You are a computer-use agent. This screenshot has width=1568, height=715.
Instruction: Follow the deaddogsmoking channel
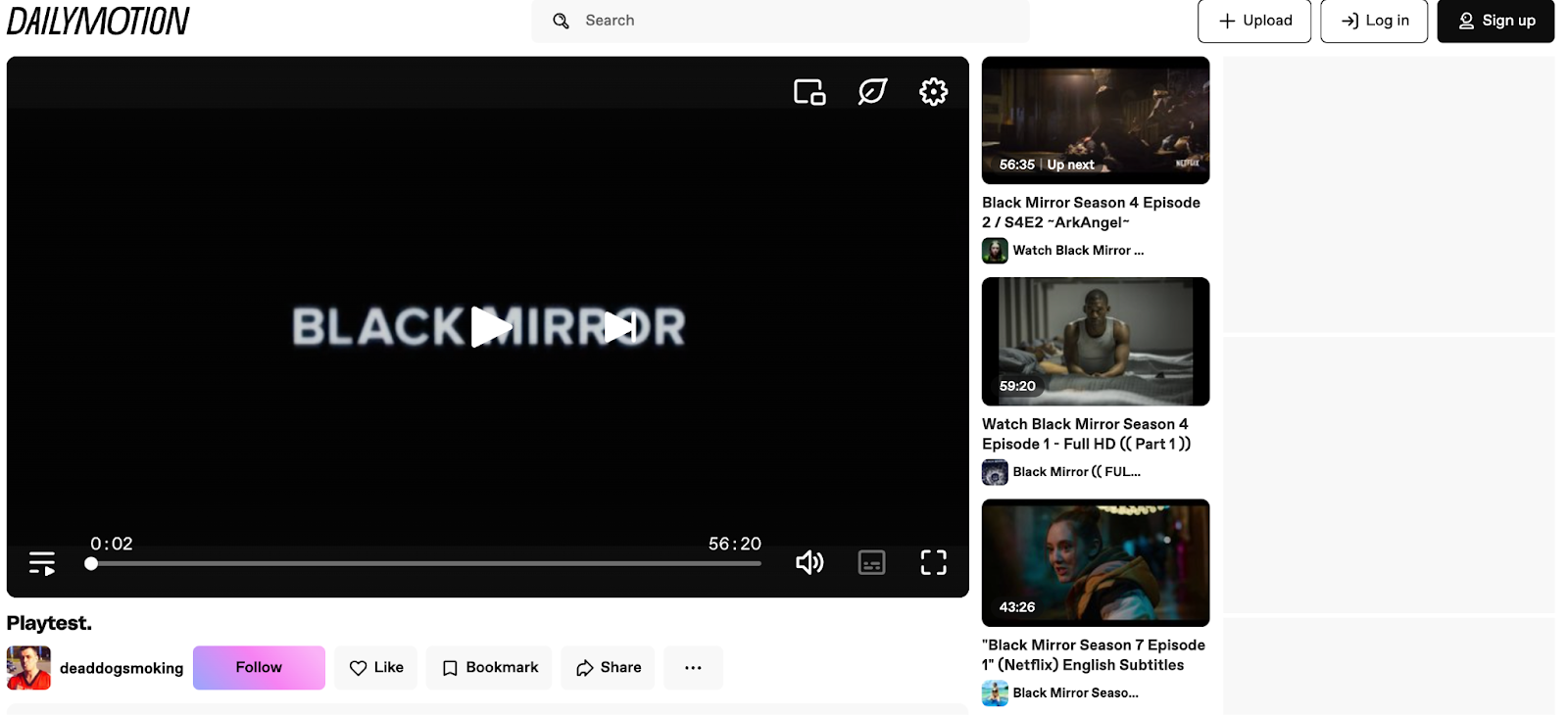click(x=259, y=668)
